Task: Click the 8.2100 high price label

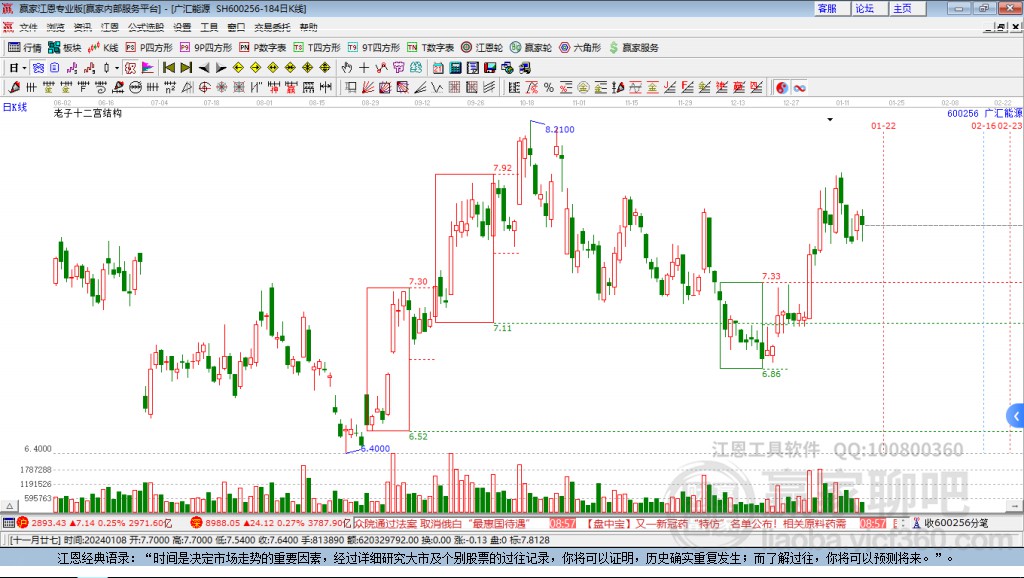Action: 560,129
